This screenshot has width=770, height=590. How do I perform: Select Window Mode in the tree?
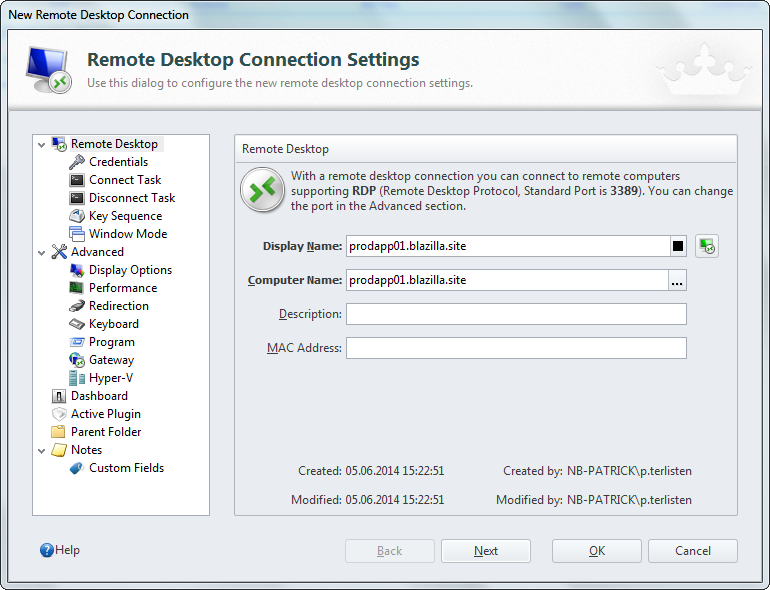pyautogui.click(x=127, y=234)
